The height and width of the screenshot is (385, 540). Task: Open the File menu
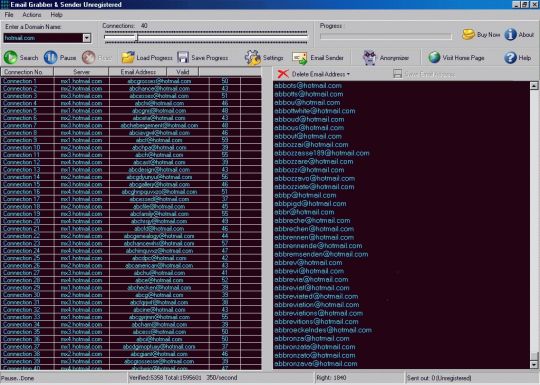pos(9,15)
